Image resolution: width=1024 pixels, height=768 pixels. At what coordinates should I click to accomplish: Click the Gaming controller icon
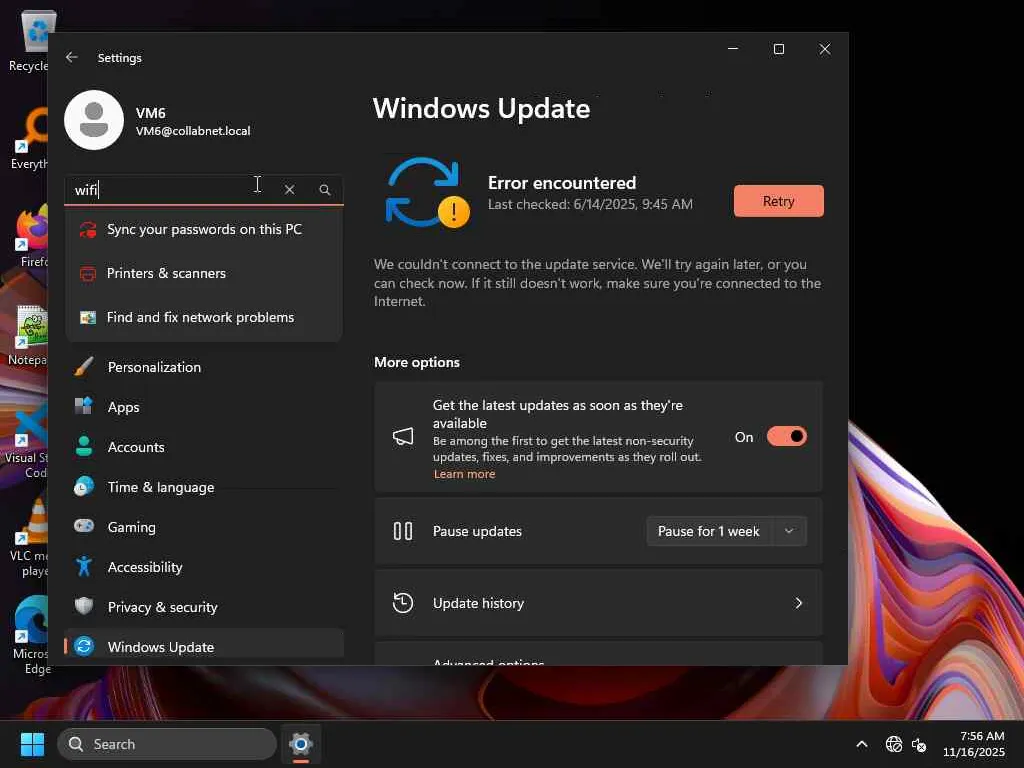point(84,526)
